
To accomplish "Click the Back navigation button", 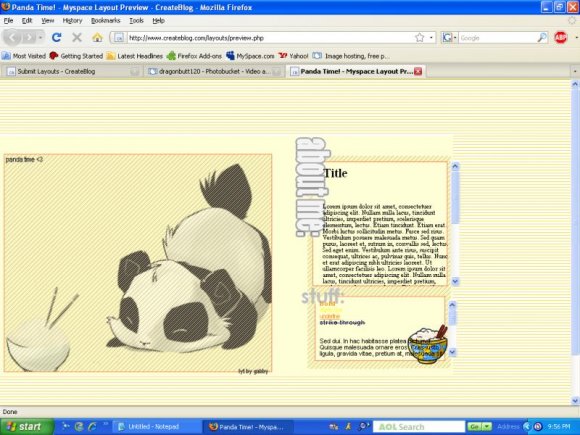I will [12, 37].
